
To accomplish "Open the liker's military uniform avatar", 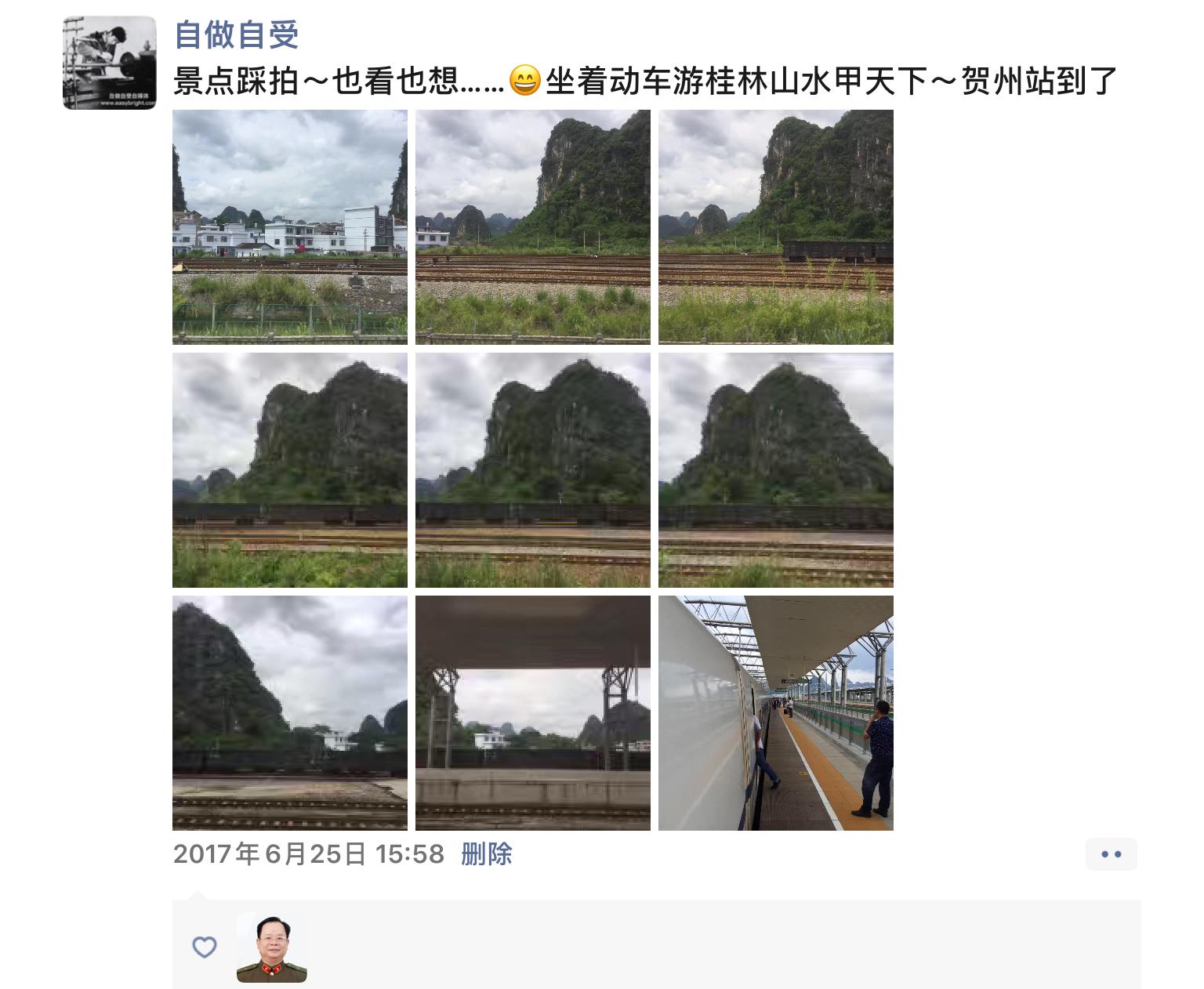I will click(272, 947).
